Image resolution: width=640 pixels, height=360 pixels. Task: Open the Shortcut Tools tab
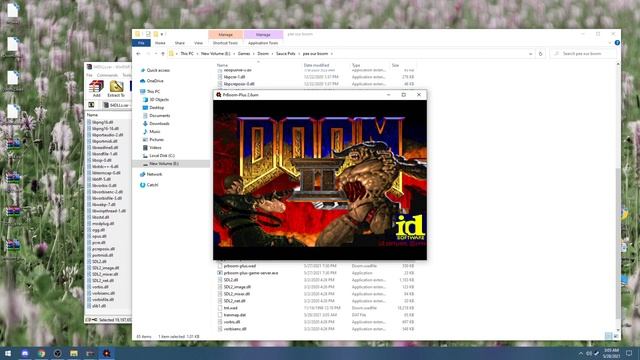[225, 43]
